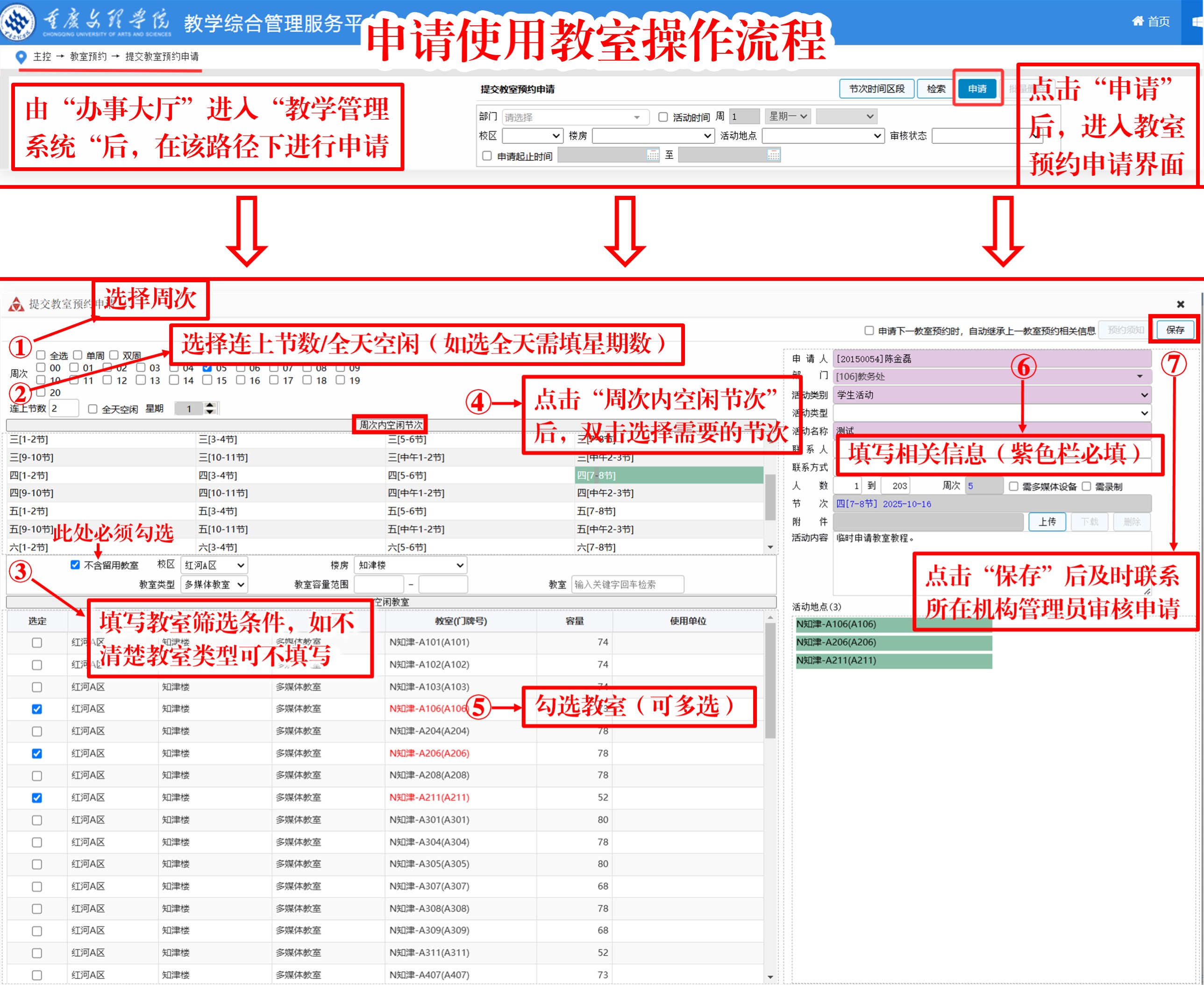Click the 保存 button
1204x985 pixels.
[x=1174, y=330]
